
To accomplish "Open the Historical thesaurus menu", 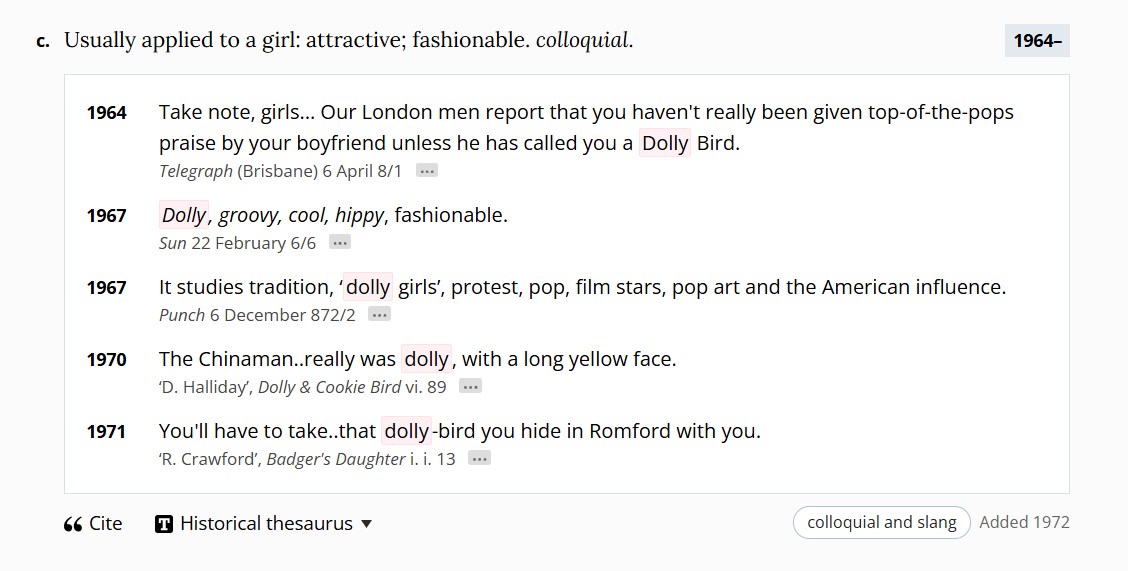I will 266,524.
